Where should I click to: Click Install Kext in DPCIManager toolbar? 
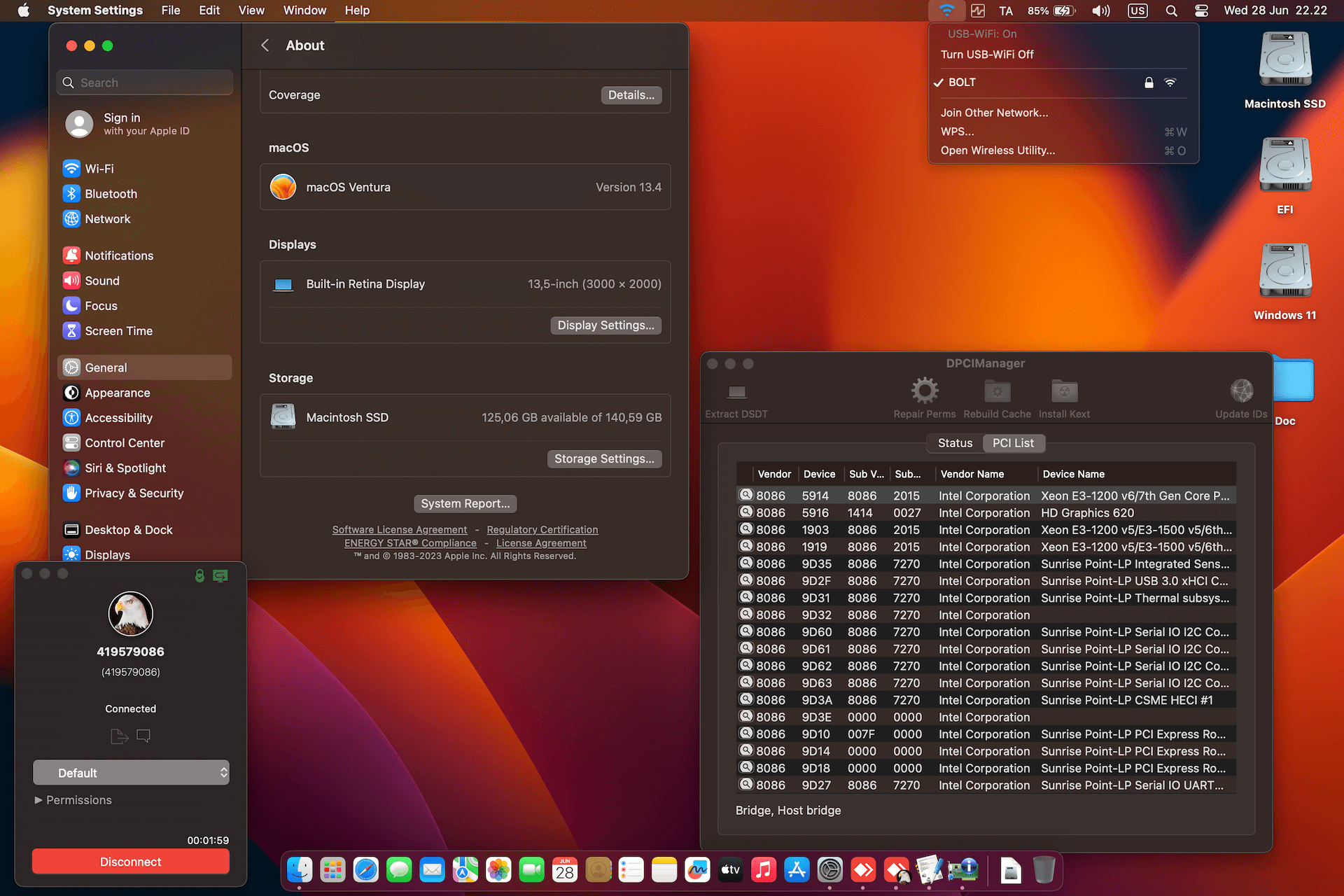[x=1064, y=399]
